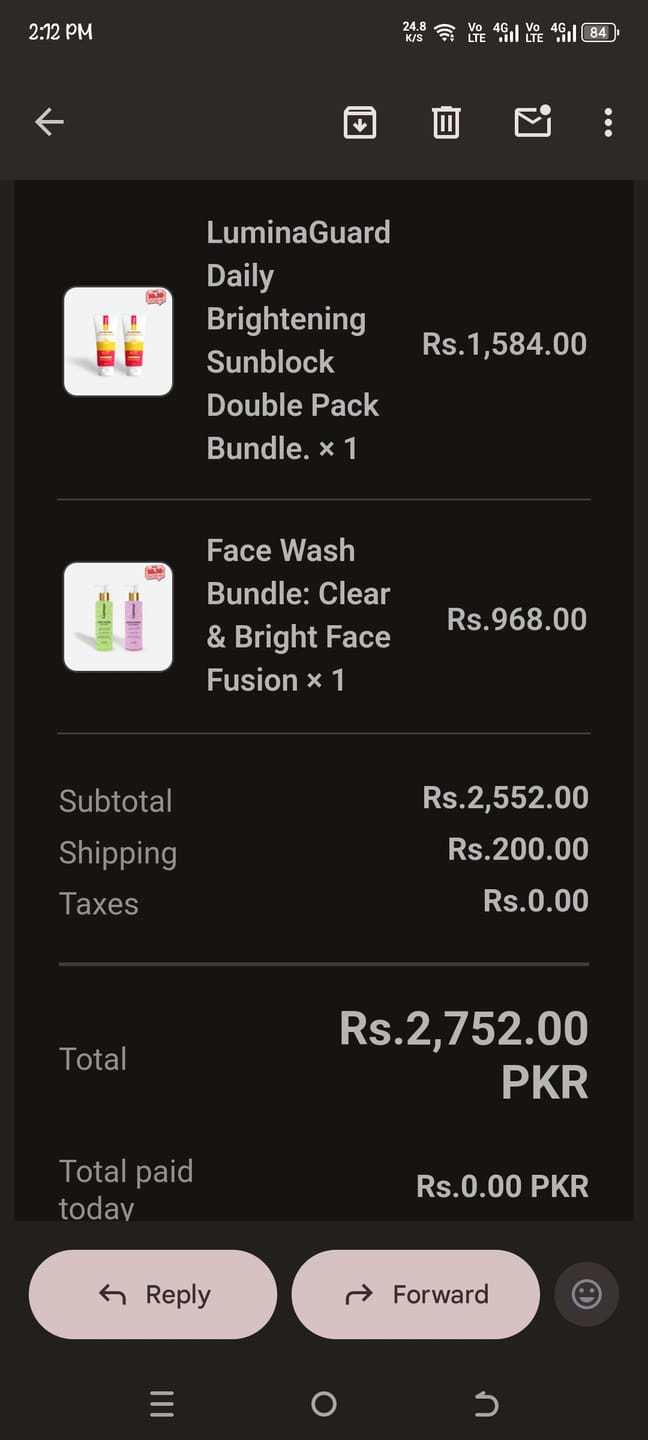Select the Rs.1,584.00 sunblock price
The image size is (648, 1440).
[x=505, y=344]
